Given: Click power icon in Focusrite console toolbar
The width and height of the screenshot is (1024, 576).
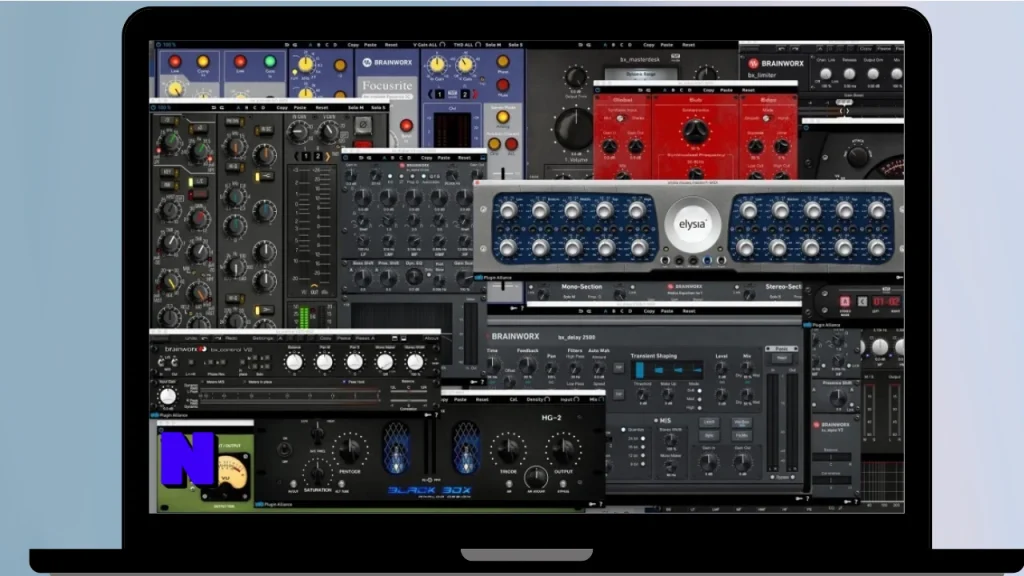Looking at the screenshot, I should 158,45.
